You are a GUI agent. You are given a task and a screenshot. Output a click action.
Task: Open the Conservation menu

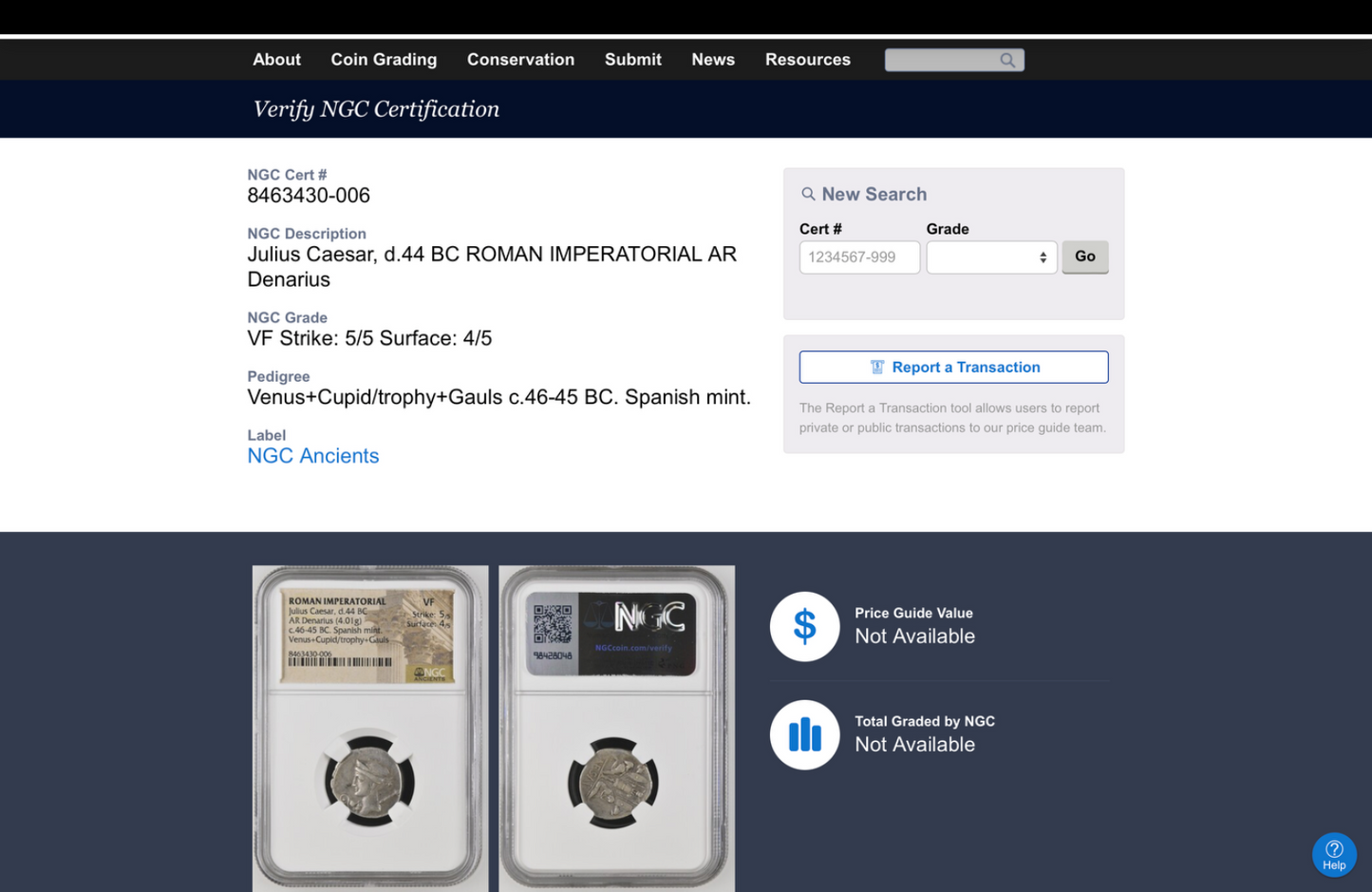click(x=520, y=60)
